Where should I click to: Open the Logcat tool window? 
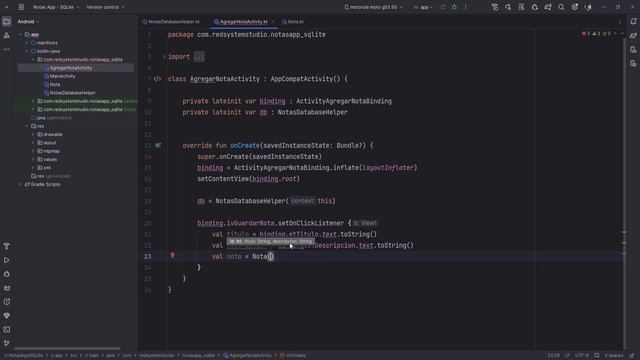coord(7,288)
